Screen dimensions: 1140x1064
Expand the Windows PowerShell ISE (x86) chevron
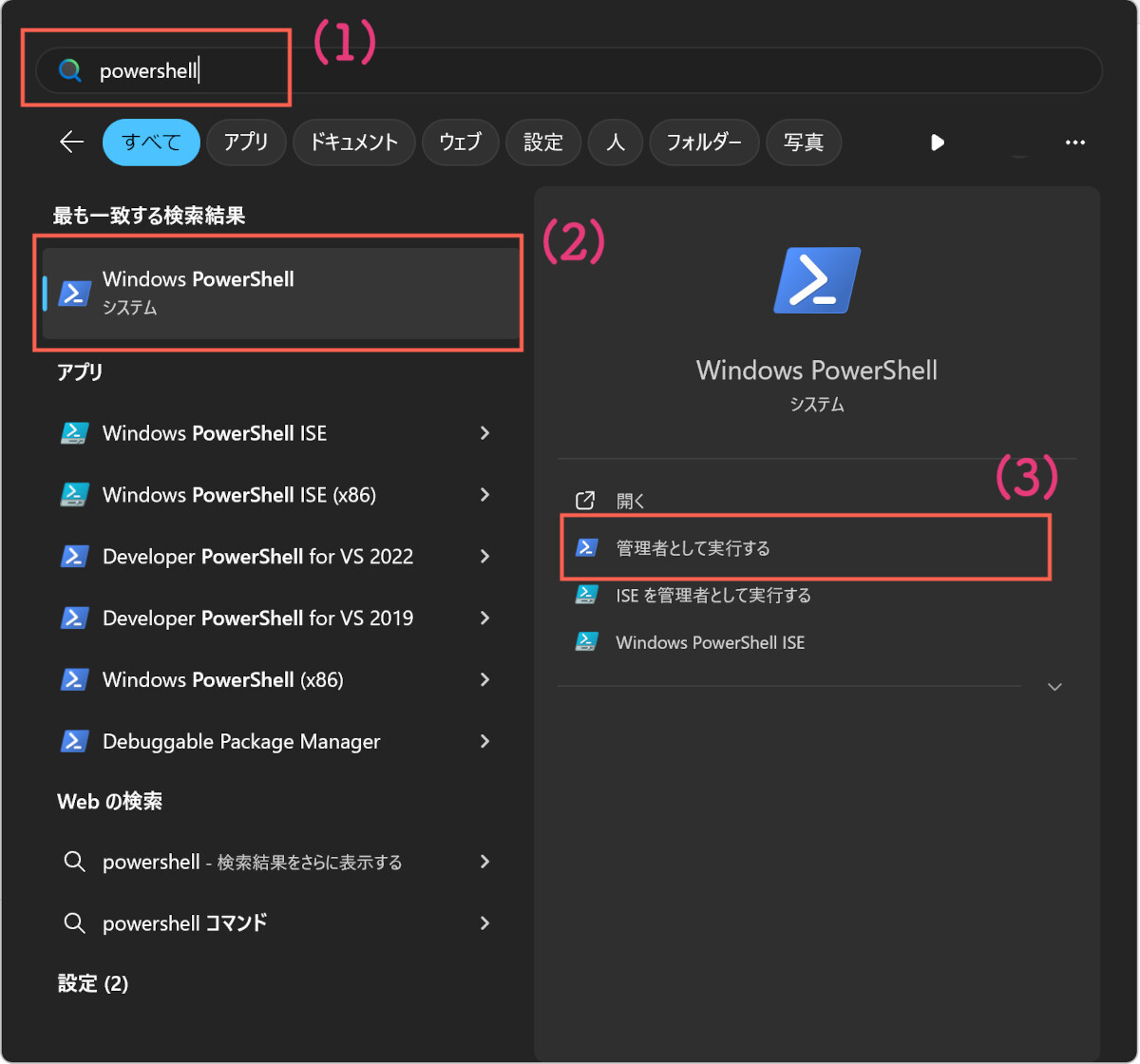[484, 495]
